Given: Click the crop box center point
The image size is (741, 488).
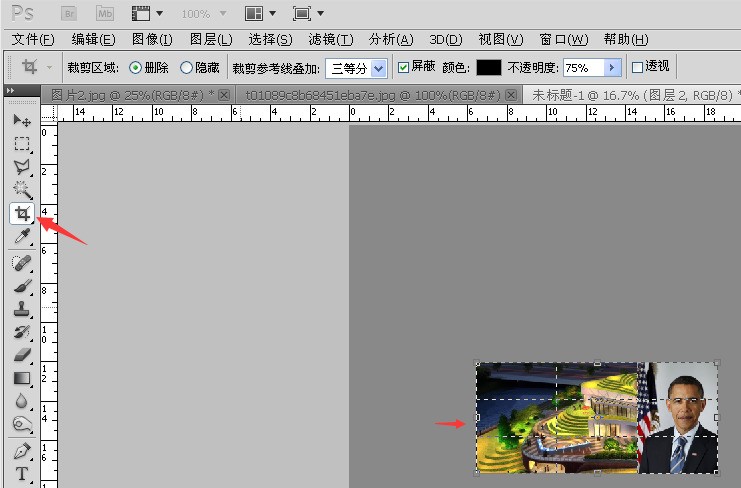Looking at the screenshot, I should click(597, 417).
